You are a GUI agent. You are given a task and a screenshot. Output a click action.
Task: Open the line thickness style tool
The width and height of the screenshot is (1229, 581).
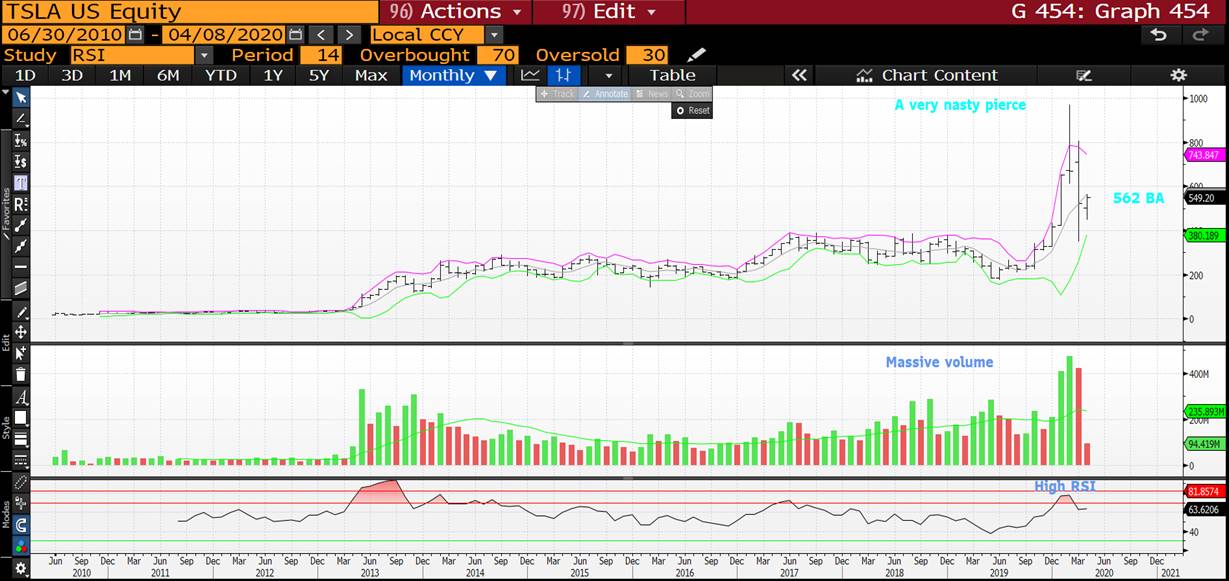pyautogui.click(x=20, y=439)
